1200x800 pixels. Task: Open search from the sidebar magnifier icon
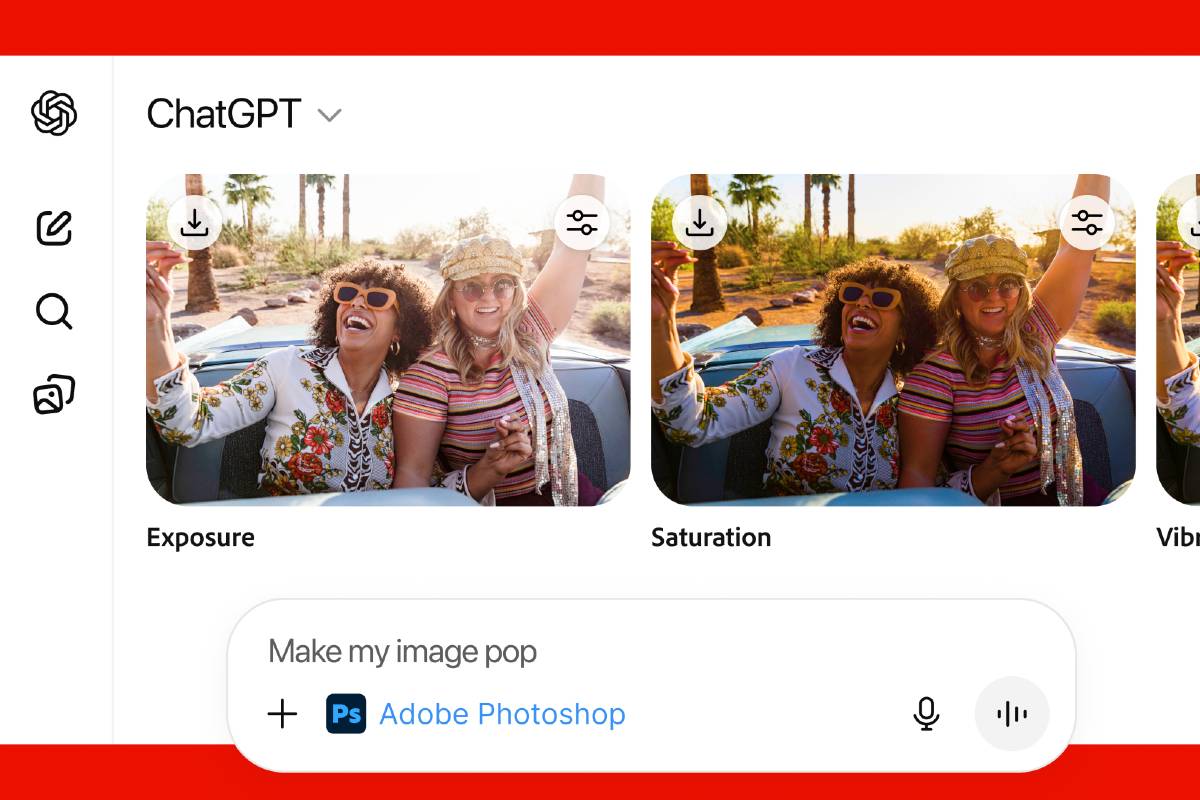(x=54, y=312)
